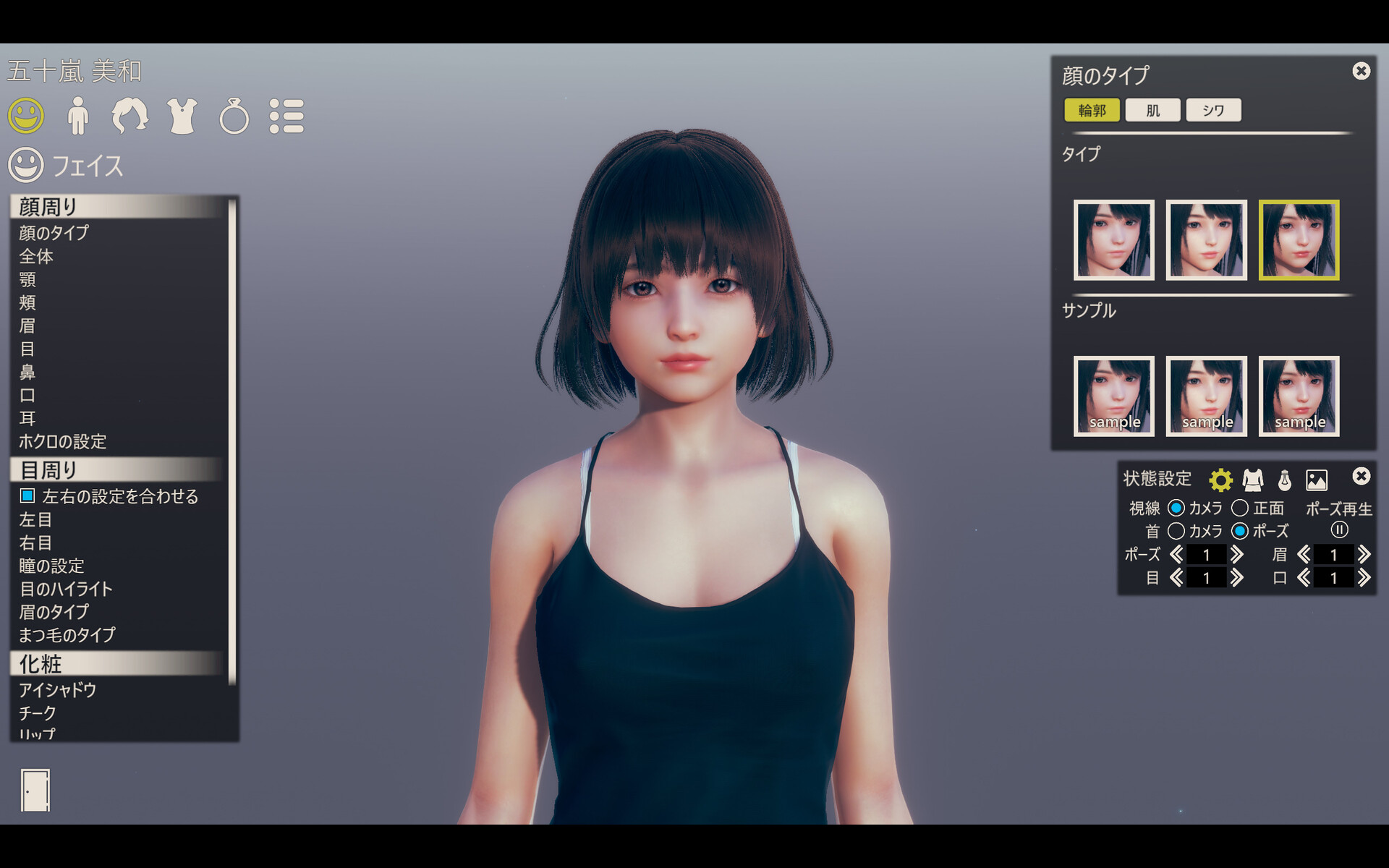Open the gear settings in 状態設定
Screen dimensions: 1389x868
1220,480
